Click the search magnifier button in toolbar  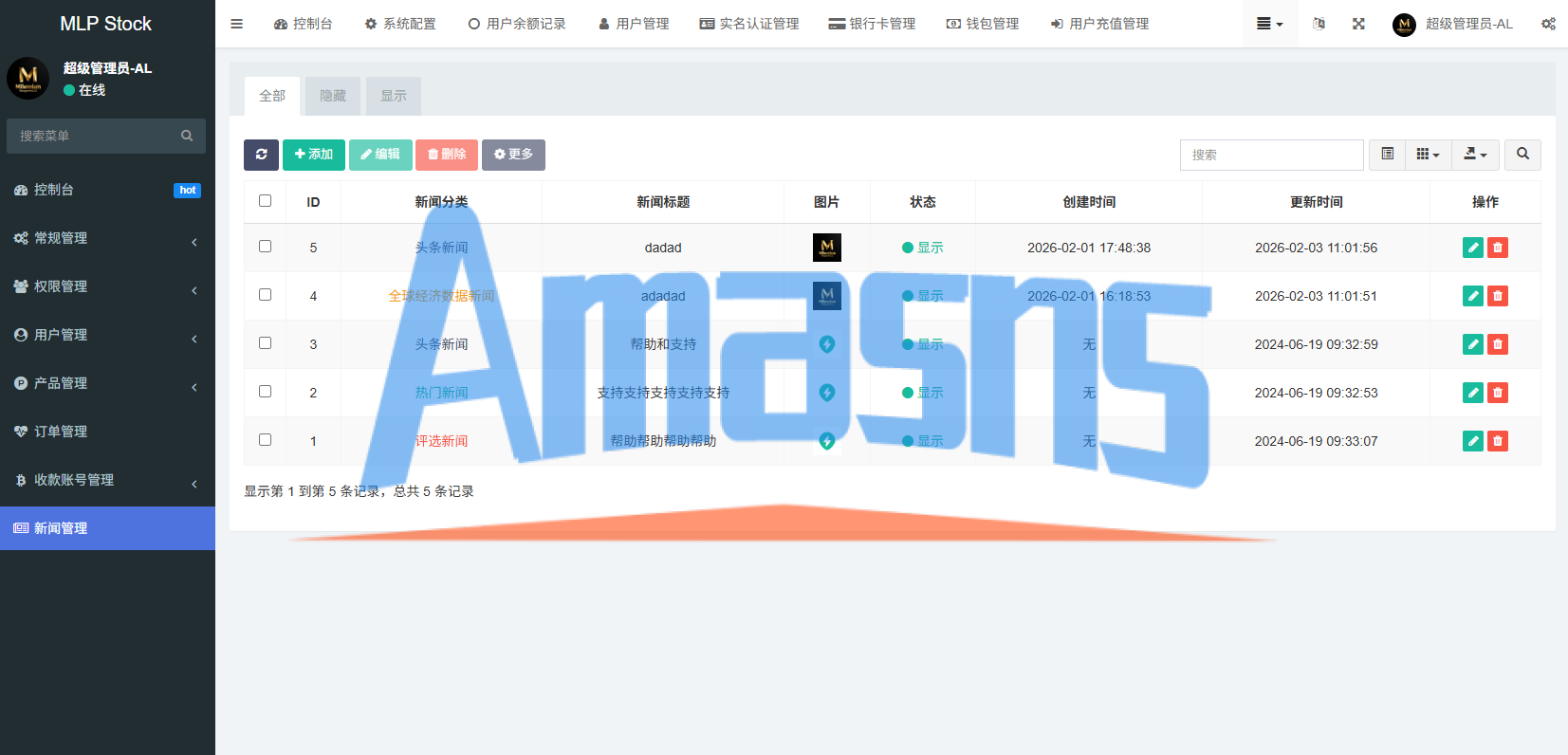(1522, 155)
